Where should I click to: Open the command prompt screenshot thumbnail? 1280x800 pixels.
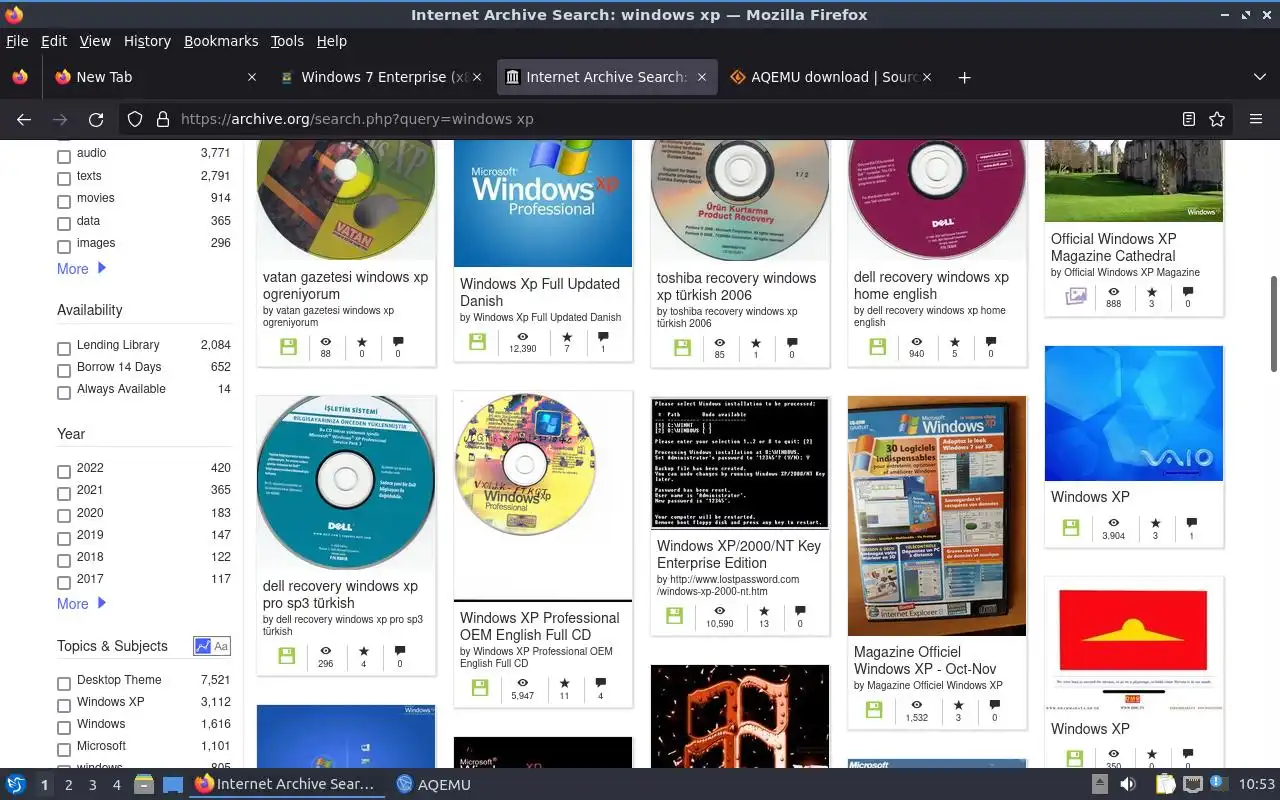tap(740, 464)
